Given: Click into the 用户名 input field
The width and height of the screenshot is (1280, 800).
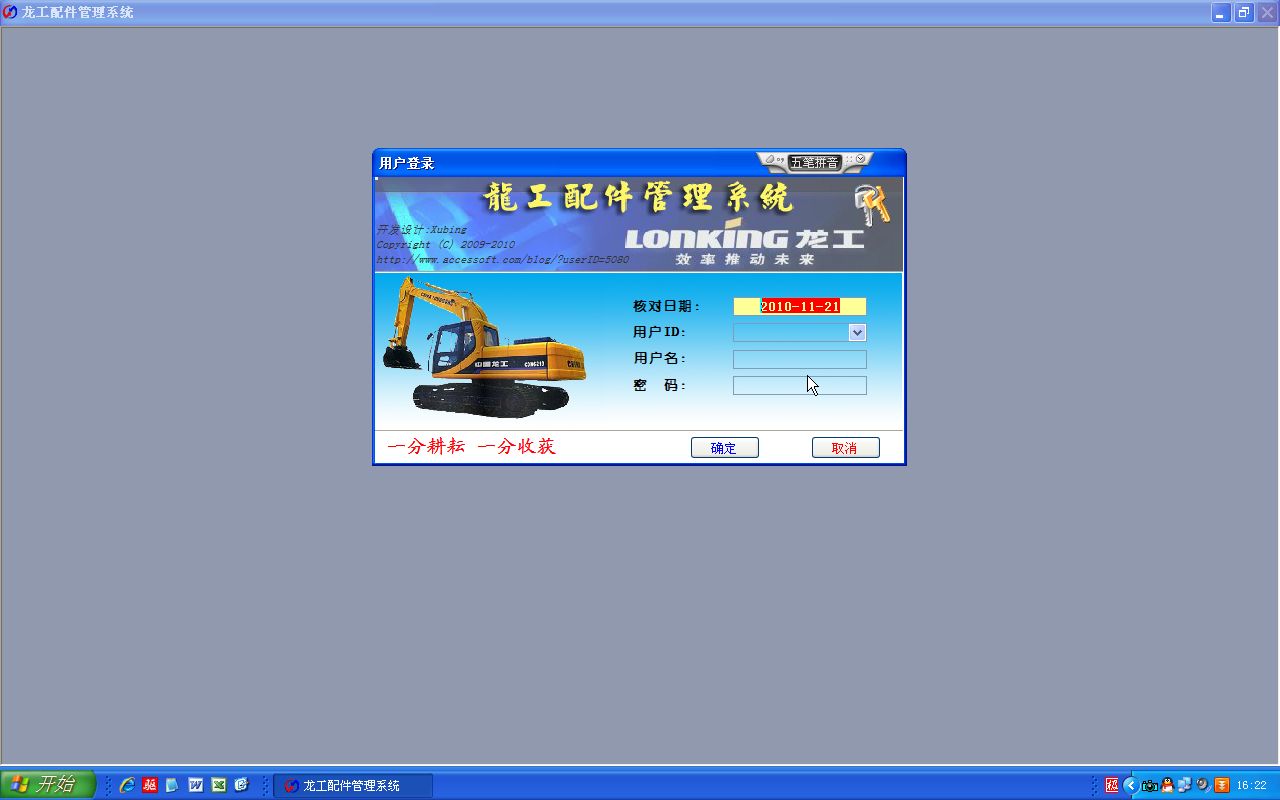Looking at the screenshot, I should click(x=799, y=359).
